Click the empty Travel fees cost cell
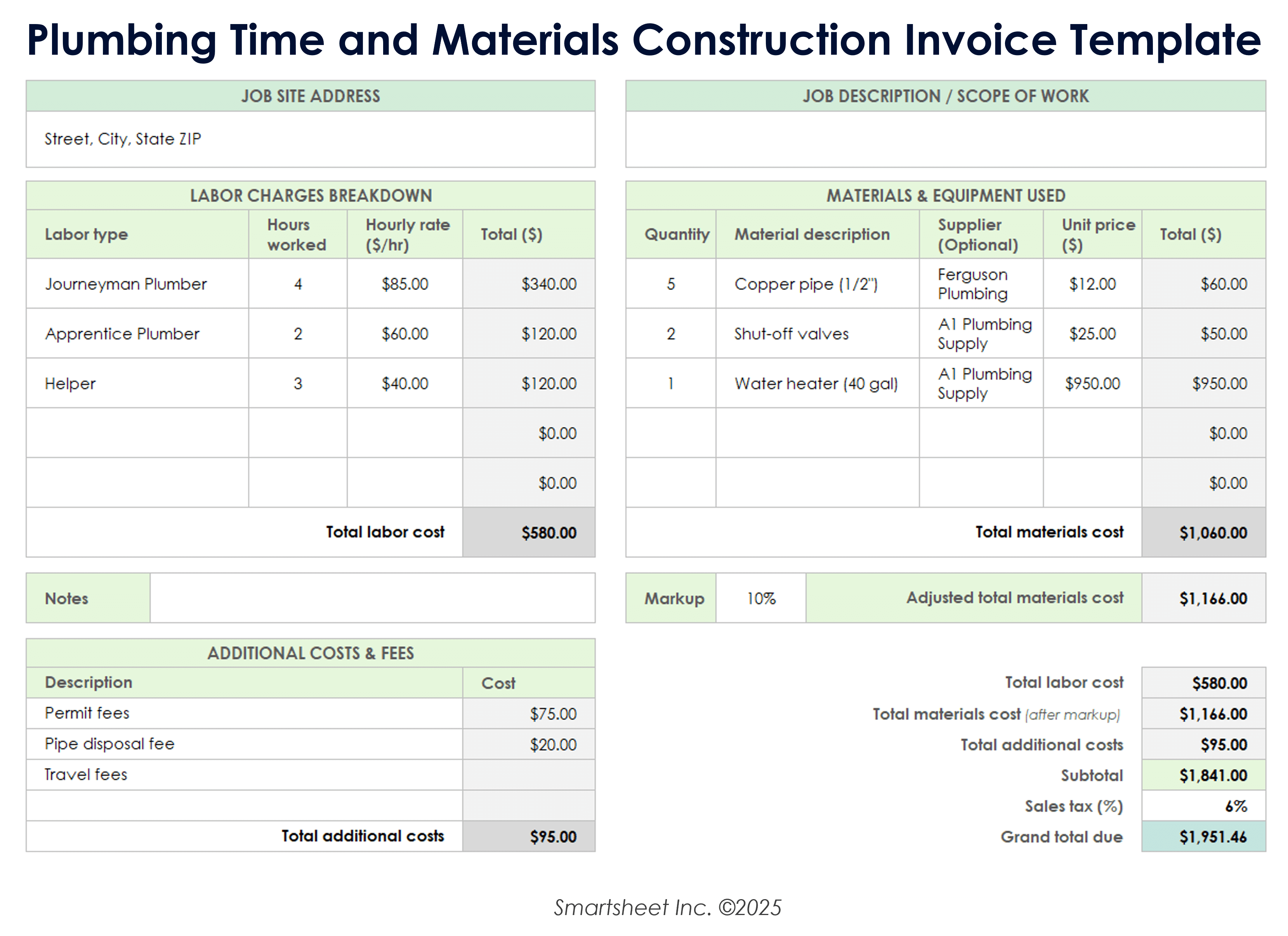 (x=529, y=775)
